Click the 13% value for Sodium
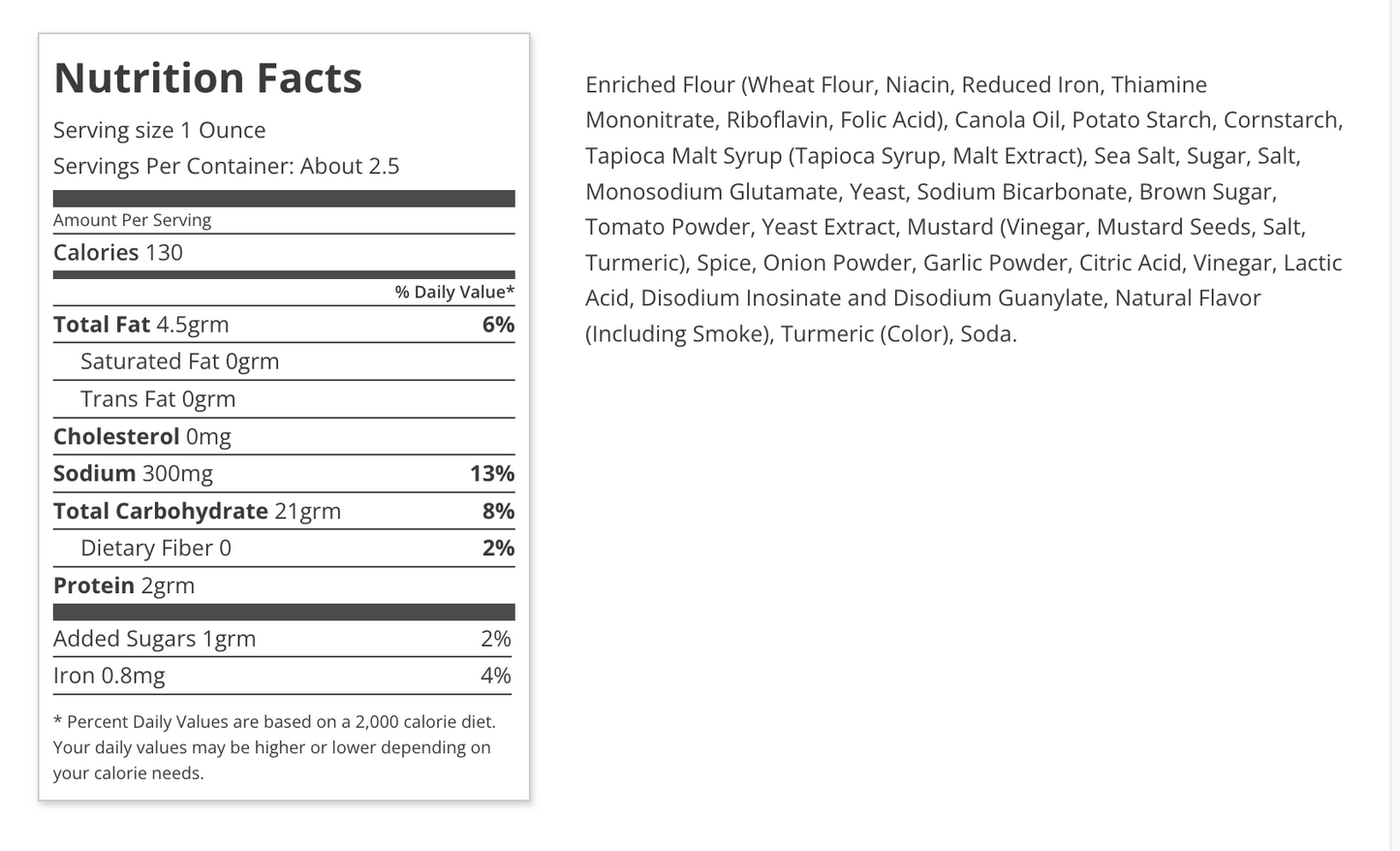Viewport: 1400px width, 851px height. [491, 473]
